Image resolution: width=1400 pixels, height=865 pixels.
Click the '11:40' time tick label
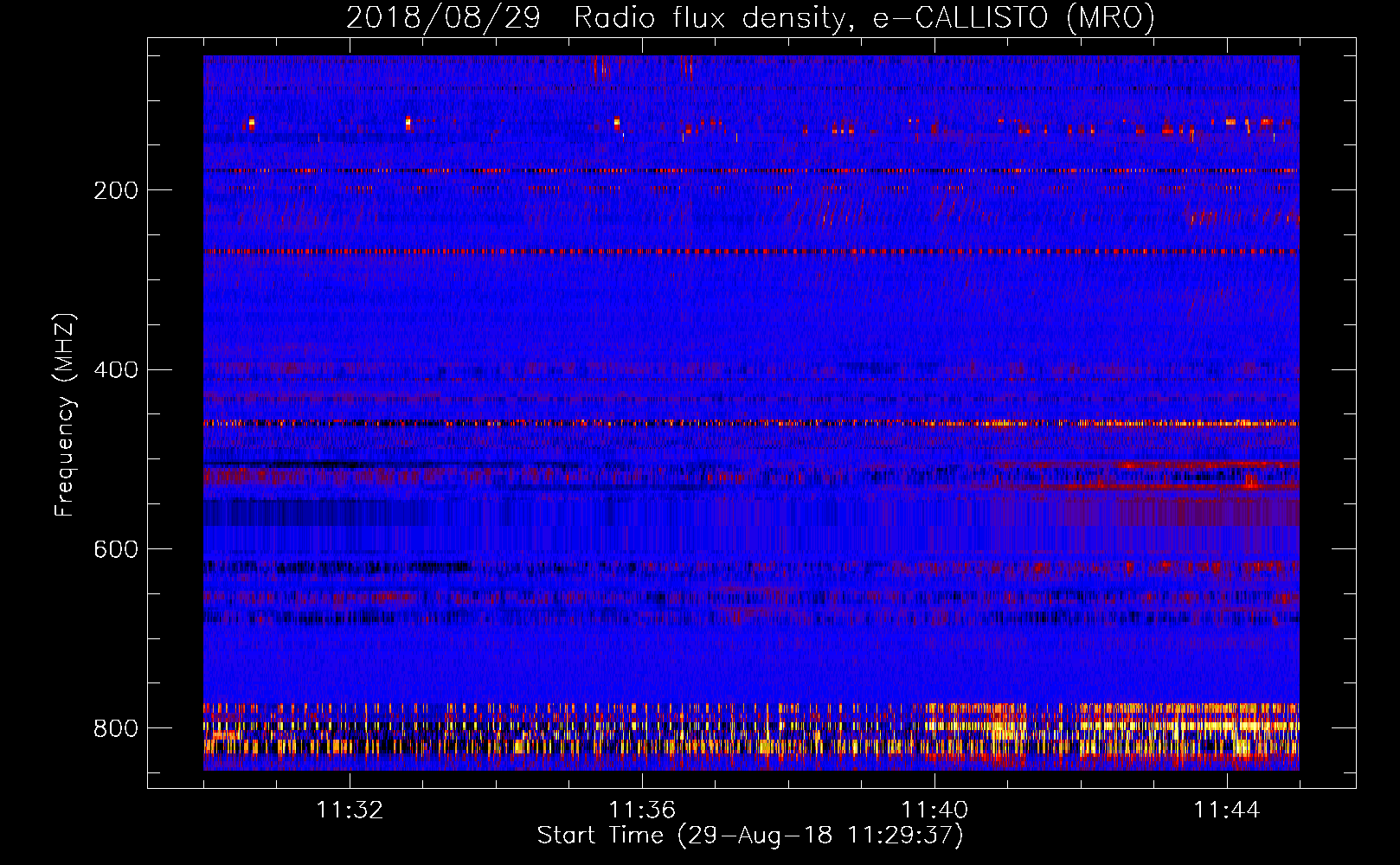[x=934, y=811]
